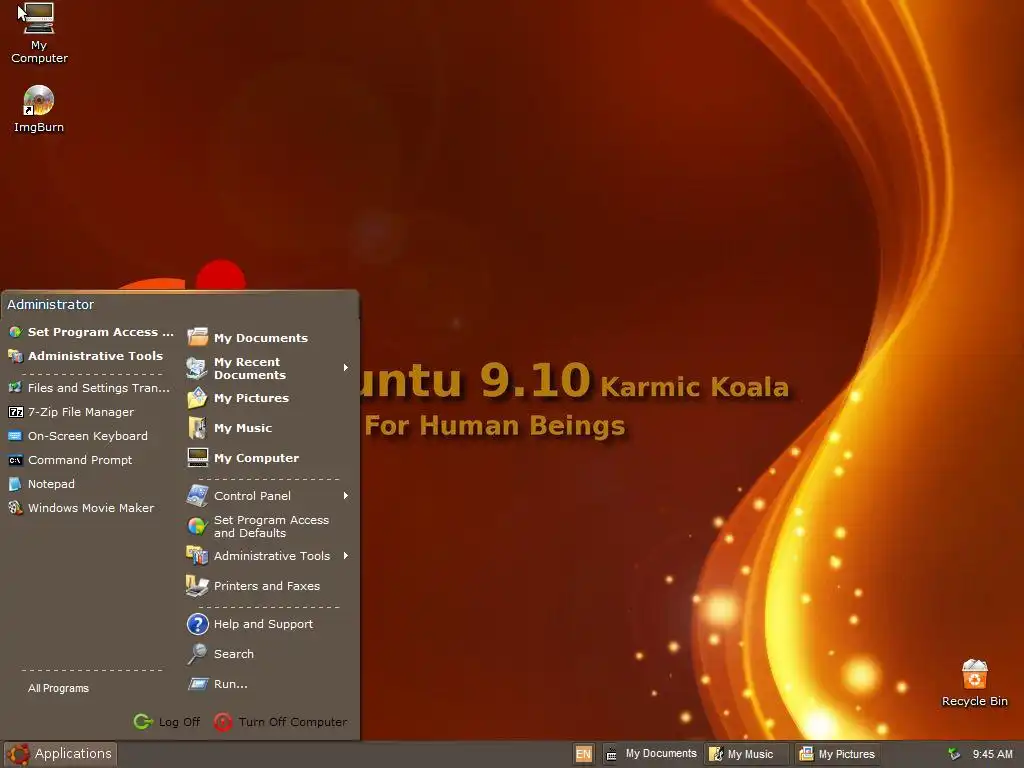The height and width of the screenshot is (768, 1024).
Task: Click the Log Off arrow icon
Action: point(144,722)
